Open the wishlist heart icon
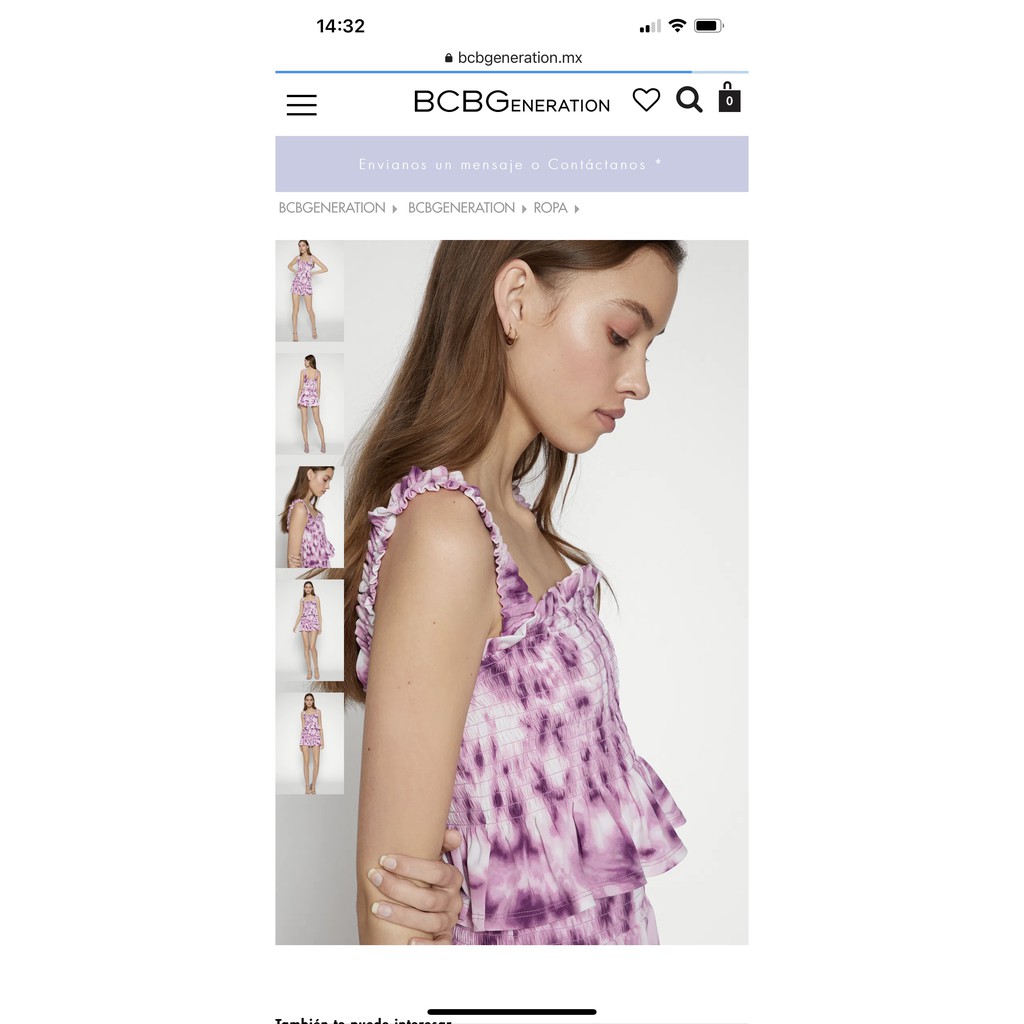This screenshot has width=1024, height=1024. point(646,100)
